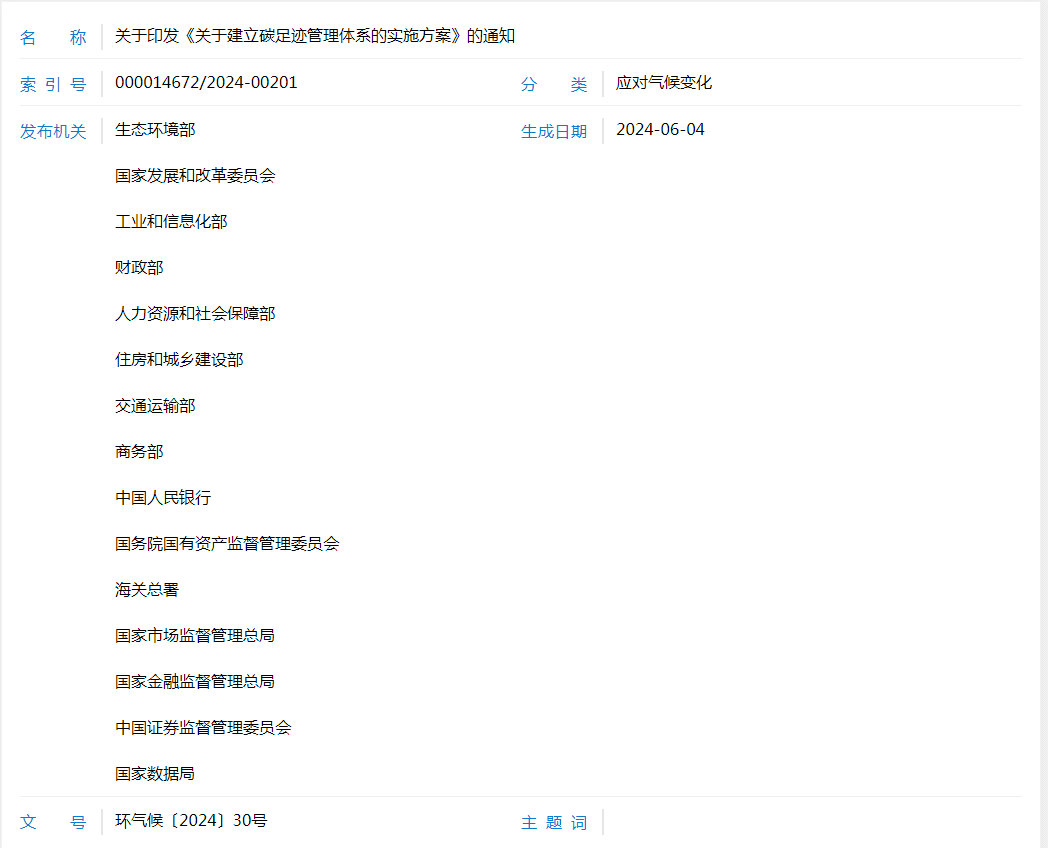Click the category value 应对气候变化
Image resolution: width=1048 pixels, height=848 pixels.
pyautogui.click(x=664, y=83)
